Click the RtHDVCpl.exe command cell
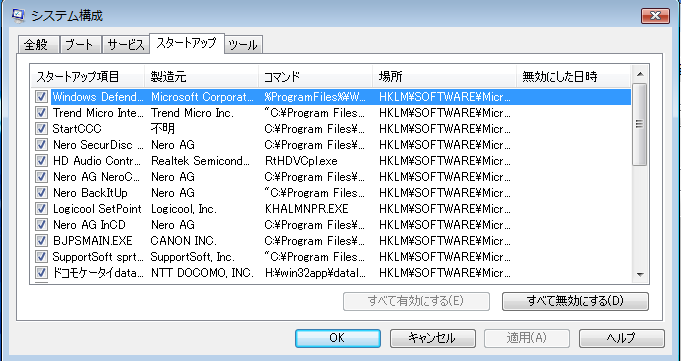Image resolution: width=681 pixels, height=361 pixels. (x=301, y=161)
